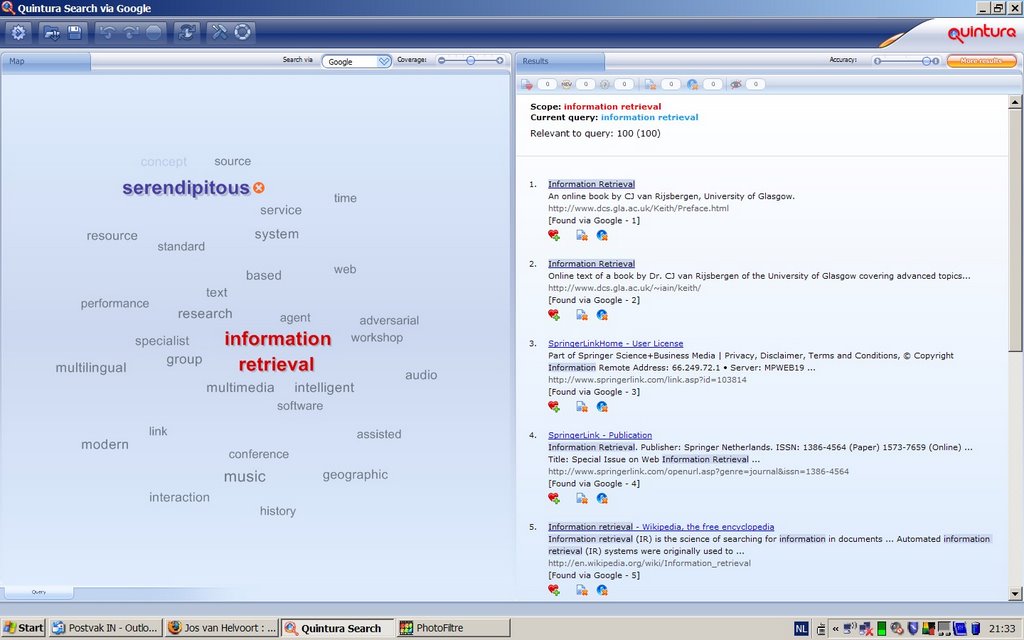Click the NL language indicator in tray
This screenshot has width=1024, height=640.
pos(801,628)
